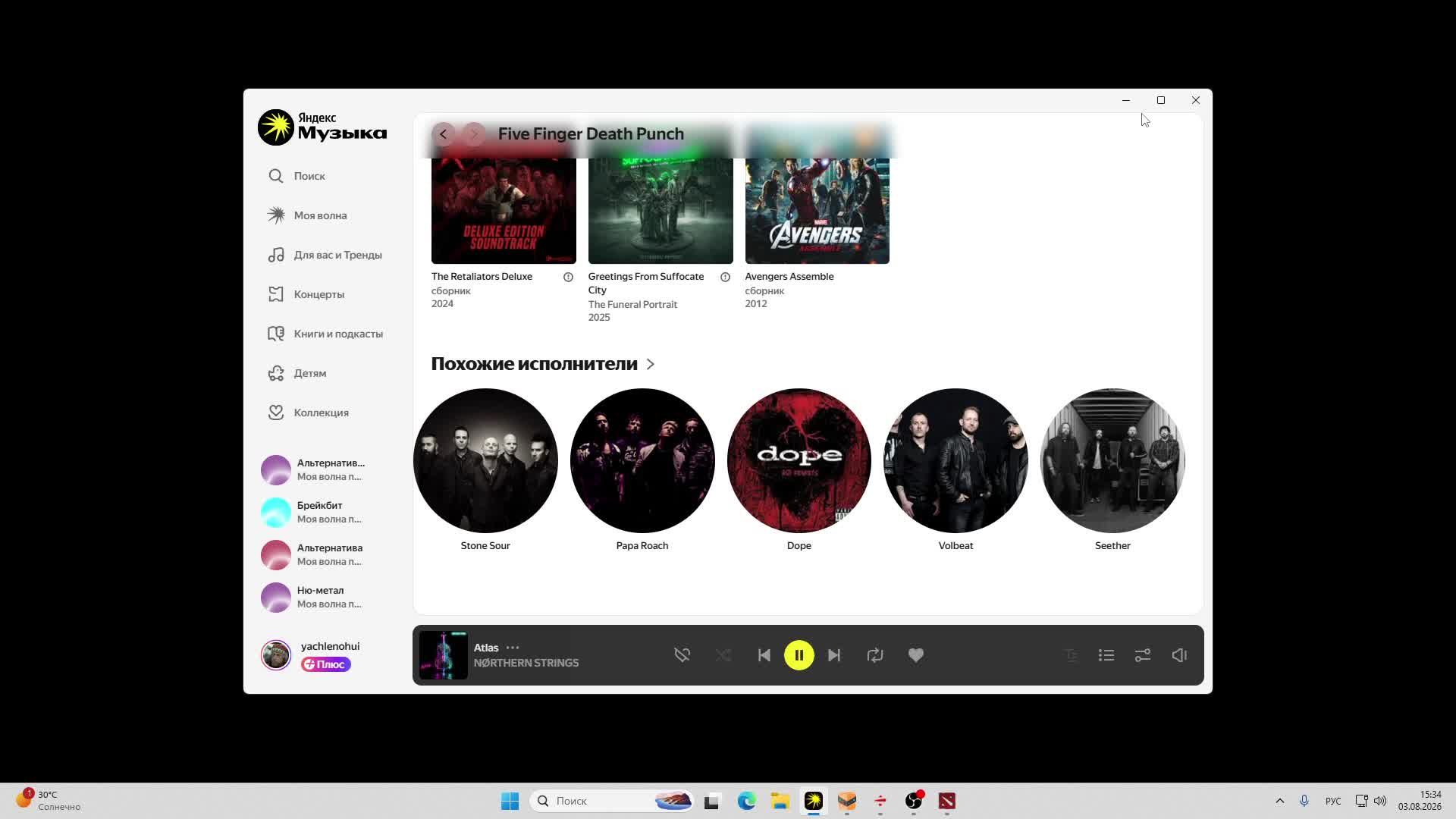1456x819 pixels.
Task: Open The Funeral Portrait artist link
Action: (x=632, y=305)
